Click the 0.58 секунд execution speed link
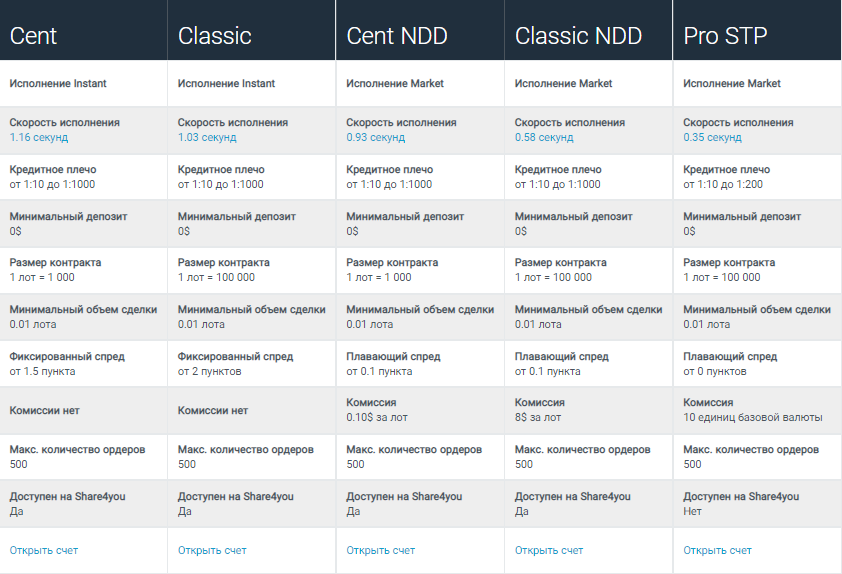 click(x=544, y=137)
